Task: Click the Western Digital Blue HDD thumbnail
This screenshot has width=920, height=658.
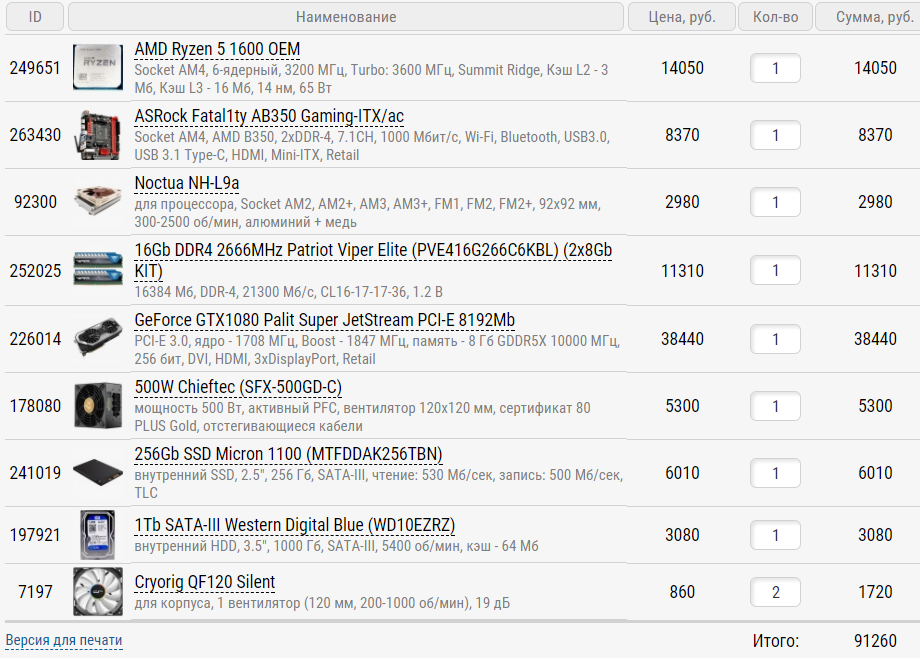Action: point(97,534)
